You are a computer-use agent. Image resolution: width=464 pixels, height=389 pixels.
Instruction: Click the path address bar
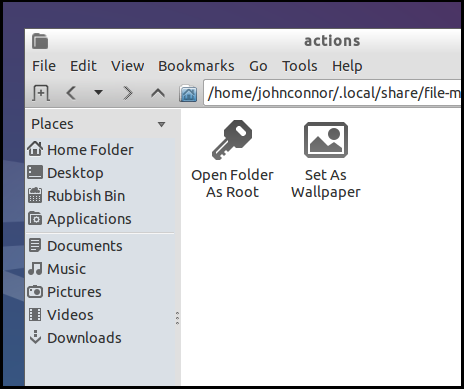click(333, 93)
